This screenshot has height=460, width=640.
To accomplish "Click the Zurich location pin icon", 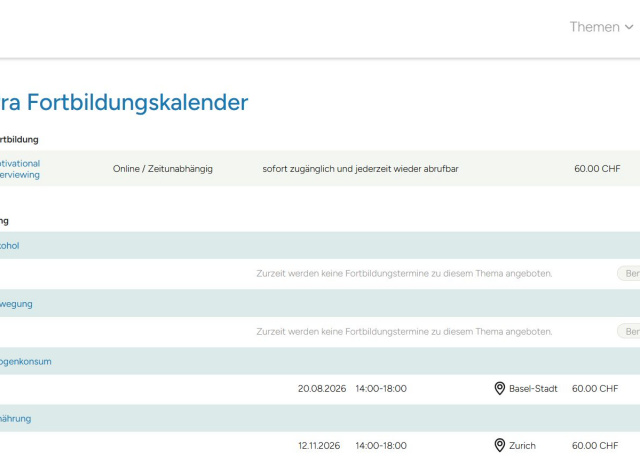I will click(500, 445).
